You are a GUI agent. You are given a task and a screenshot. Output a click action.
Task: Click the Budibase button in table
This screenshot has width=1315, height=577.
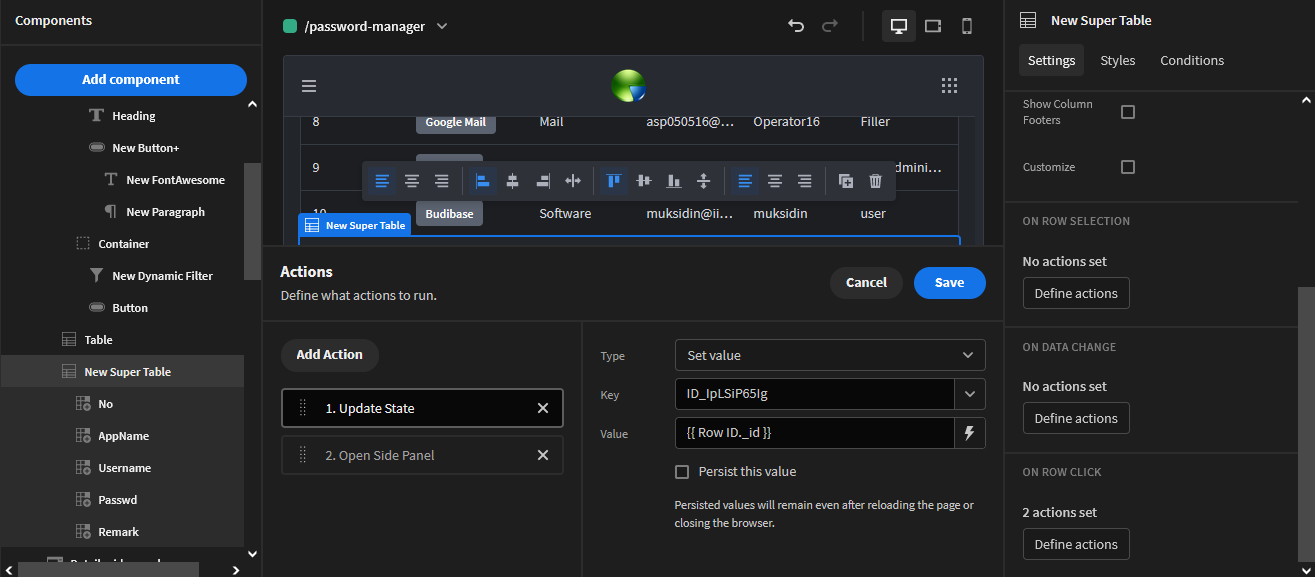(x=449, y=214)
